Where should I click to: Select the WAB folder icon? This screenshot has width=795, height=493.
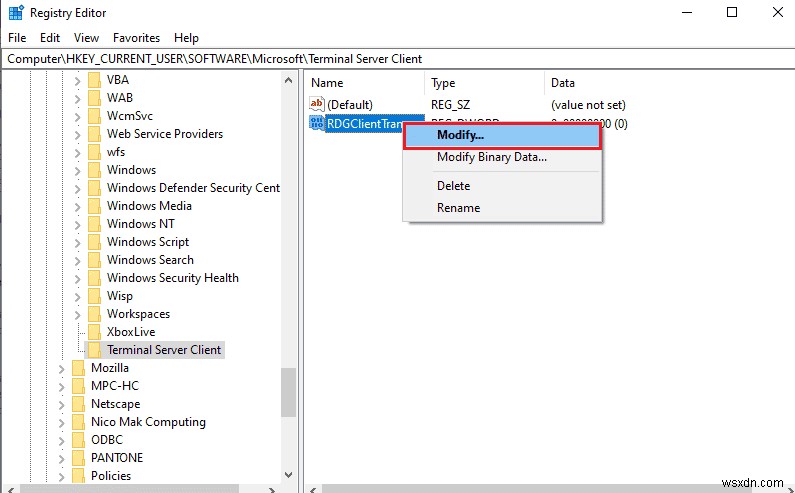tap(94, 98)
